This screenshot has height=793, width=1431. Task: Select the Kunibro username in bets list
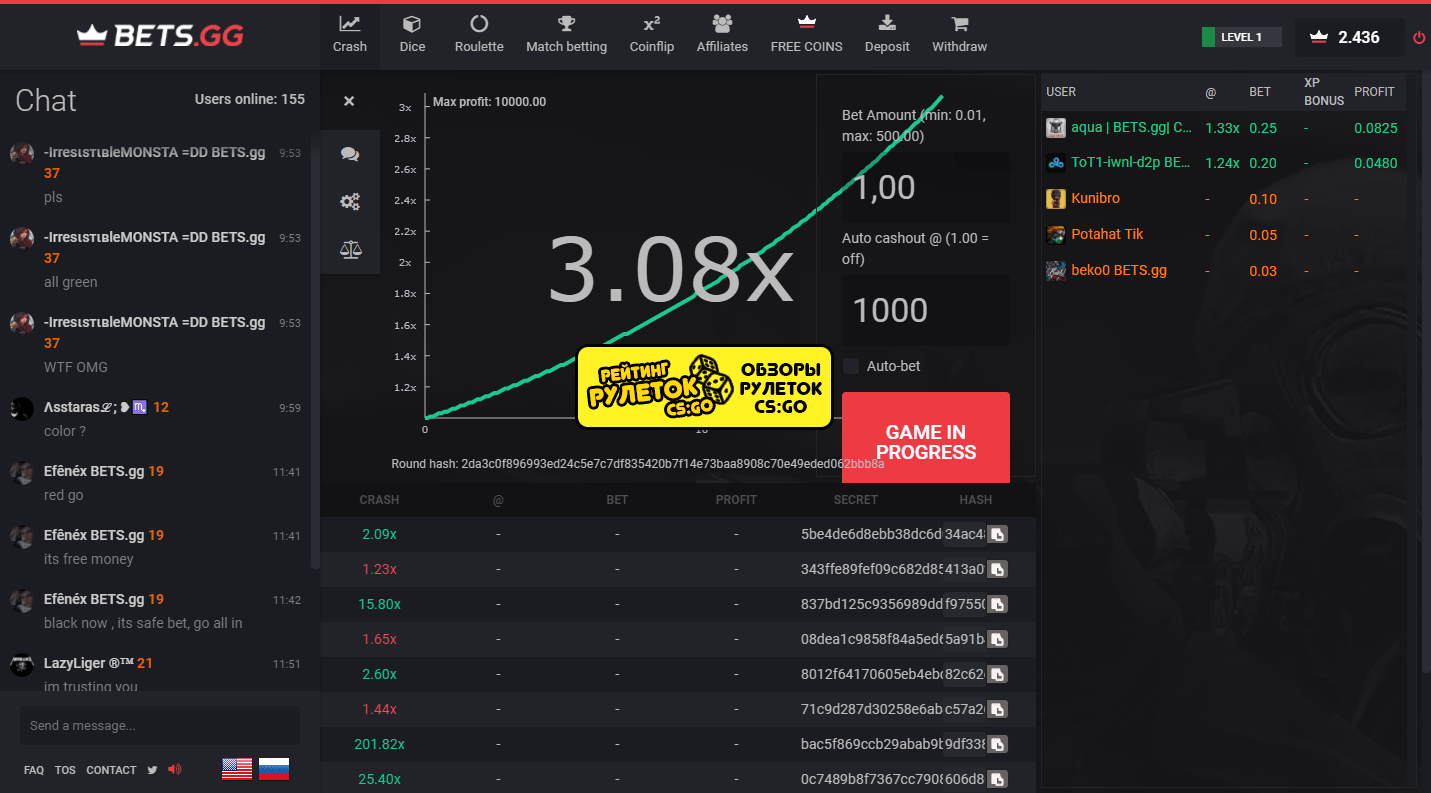(x=1097, y=199)
